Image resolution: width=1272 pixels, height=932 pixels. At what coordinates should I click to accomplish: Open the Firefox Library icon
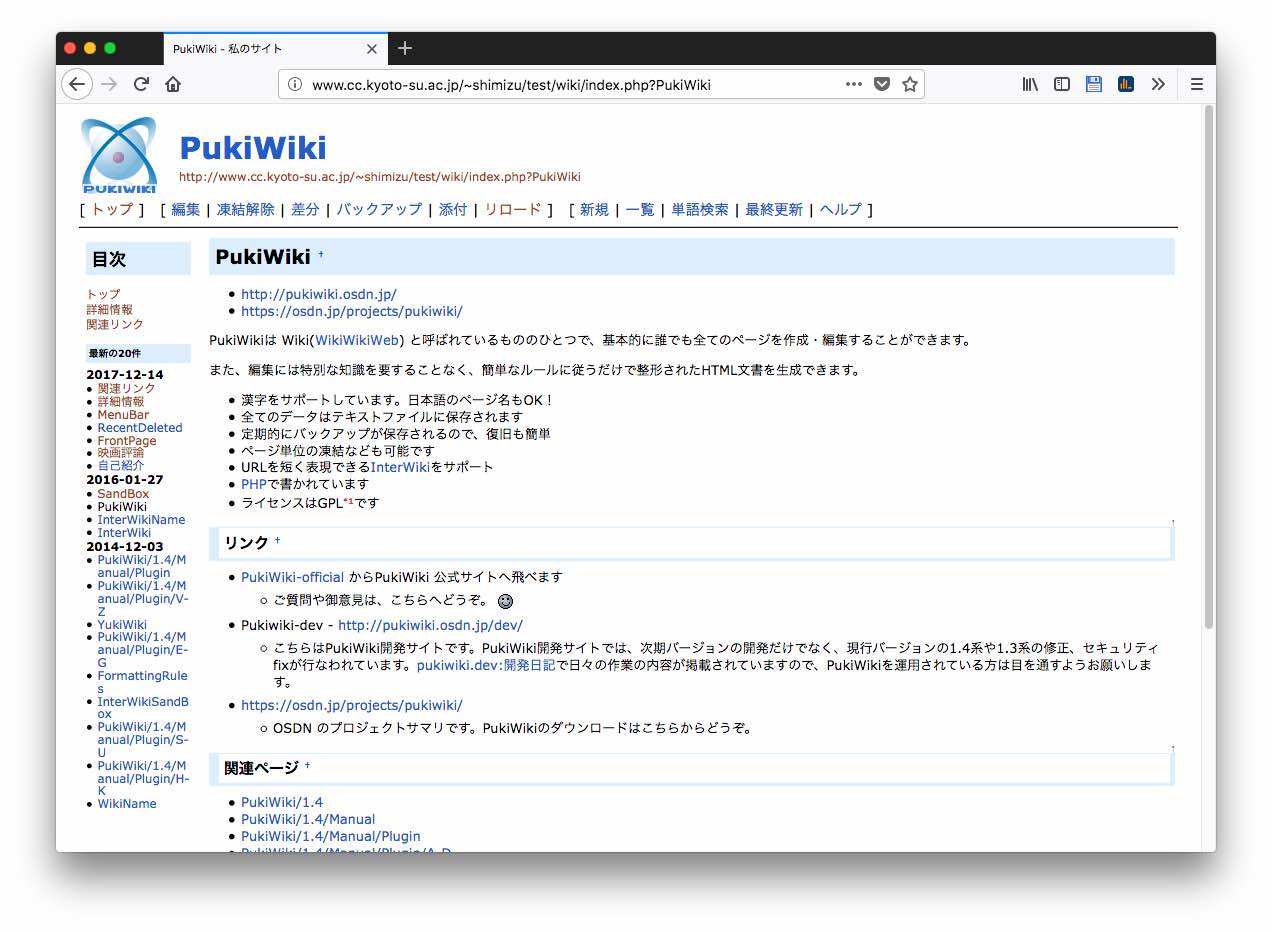[1030, 84]
